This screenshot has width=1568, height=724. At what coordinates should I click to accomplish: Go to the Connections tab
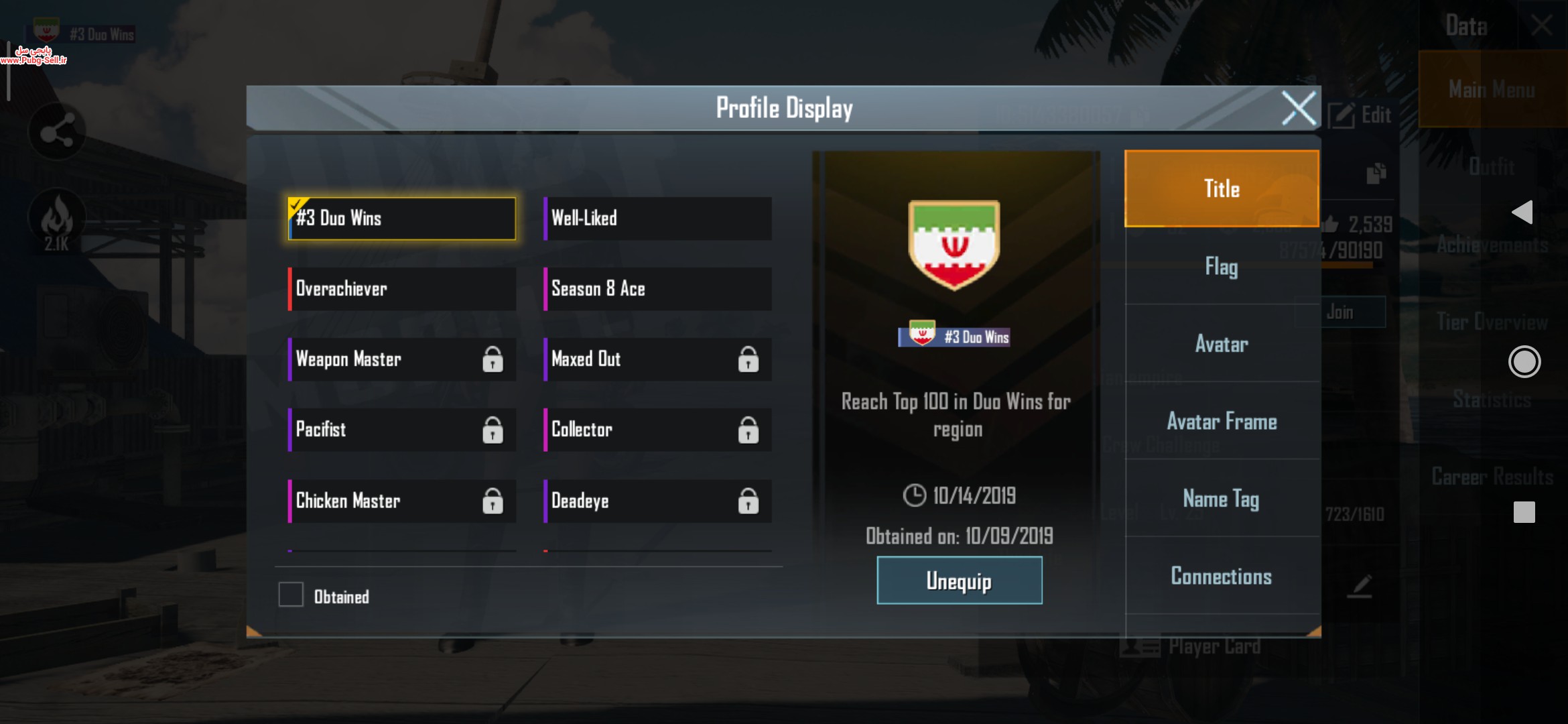[1222, 576]
